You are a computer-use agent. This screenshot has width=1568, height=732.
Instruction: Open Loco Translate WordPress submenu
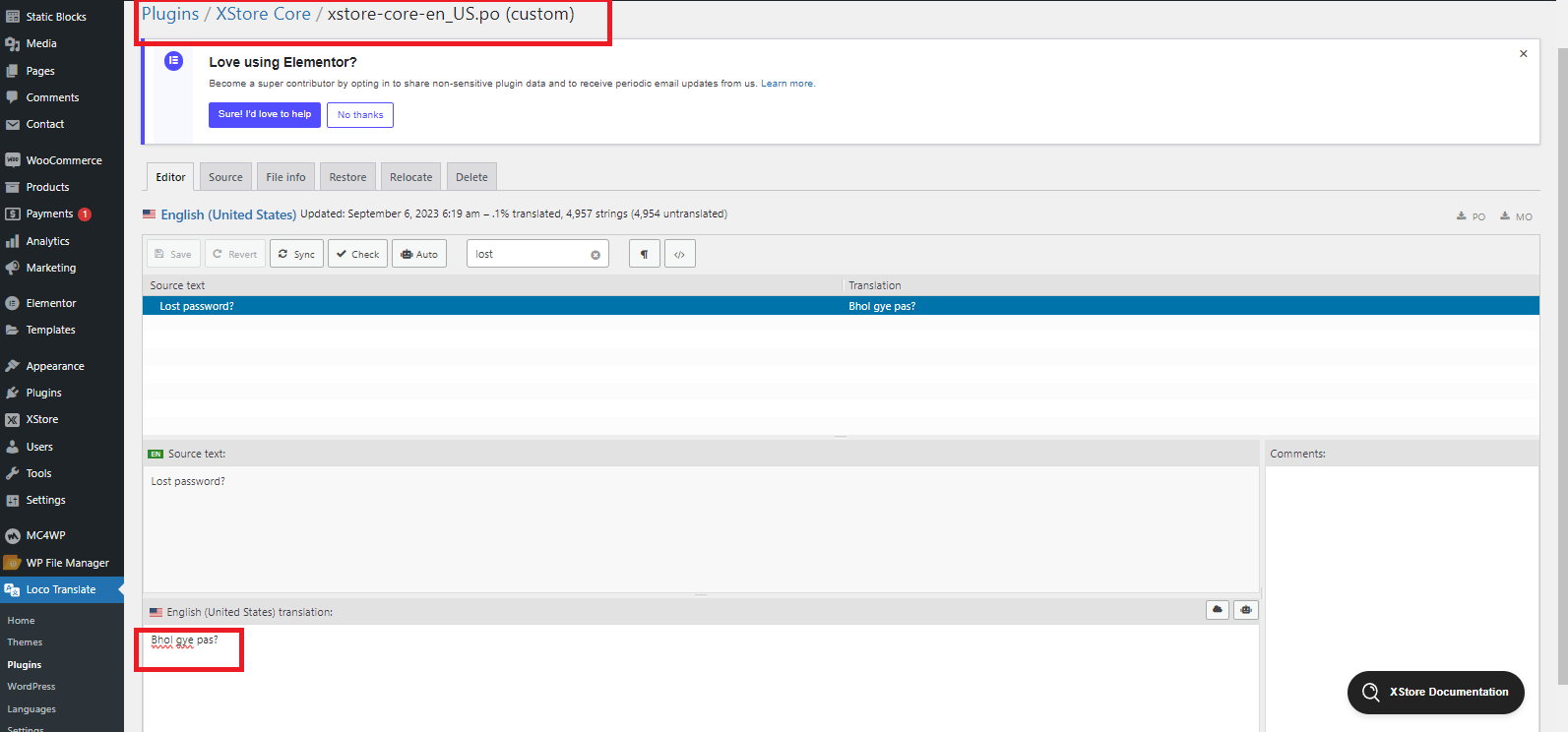pyautogui.click(x=31, y=687)
